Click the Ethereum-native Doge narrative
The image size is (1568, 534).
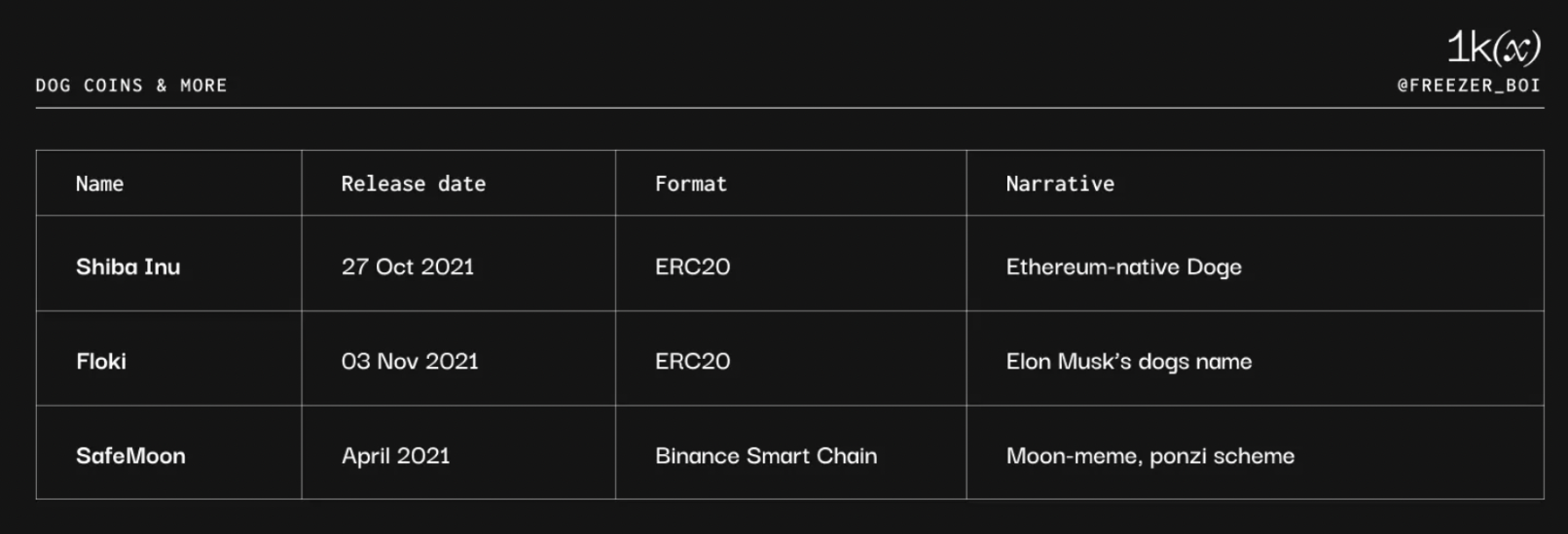(1123, 267)
